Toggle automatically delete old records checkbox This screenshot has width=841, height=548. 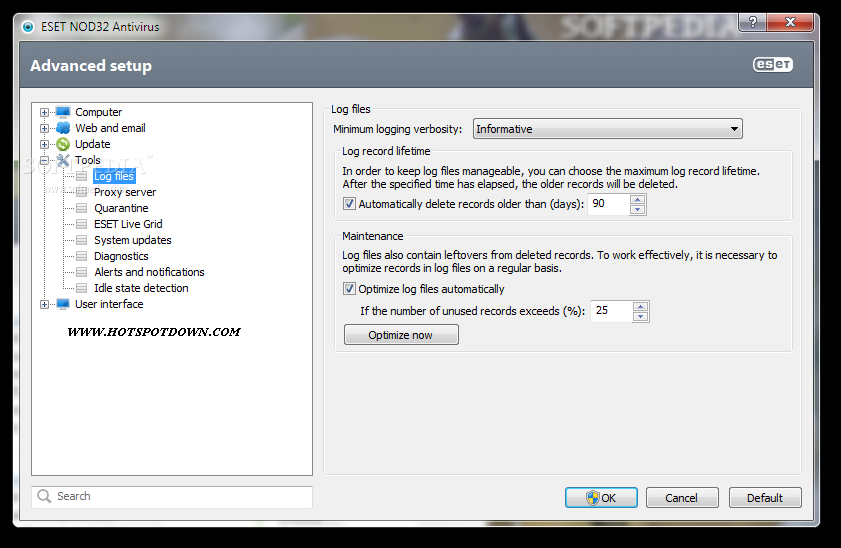[x=349, y=204]
